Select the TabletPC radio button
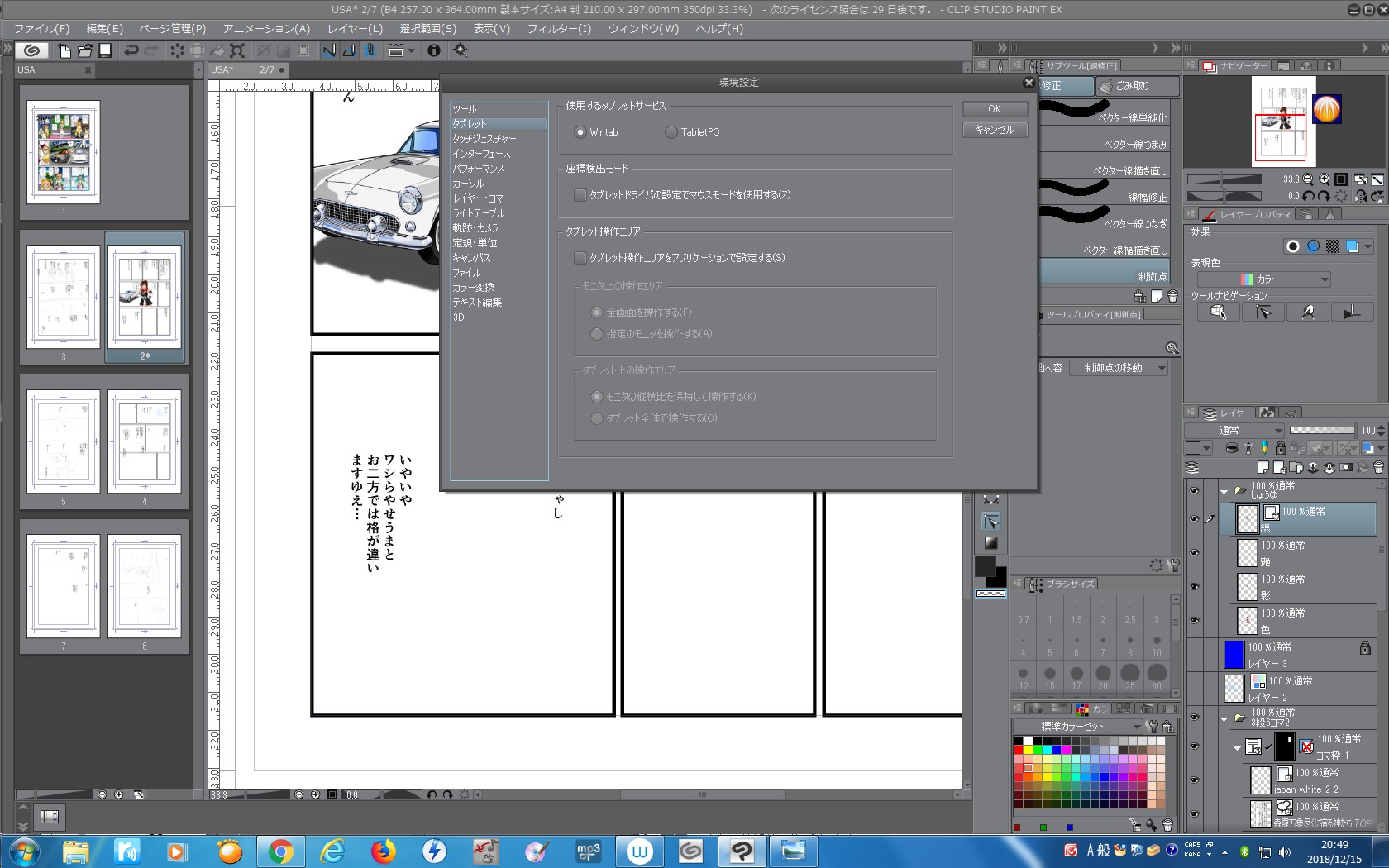Image resolution: width=1389 pixels, height=868 pixels. point(671,132)
